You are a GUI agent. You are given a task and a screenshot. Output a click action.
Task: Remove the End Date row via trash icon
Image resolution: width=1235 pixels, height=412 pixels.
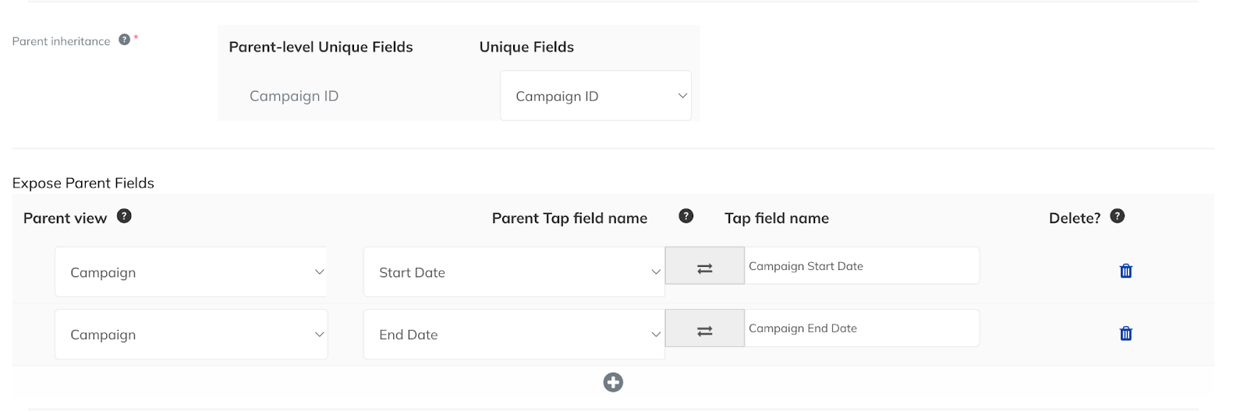[x=1126, y=334]
